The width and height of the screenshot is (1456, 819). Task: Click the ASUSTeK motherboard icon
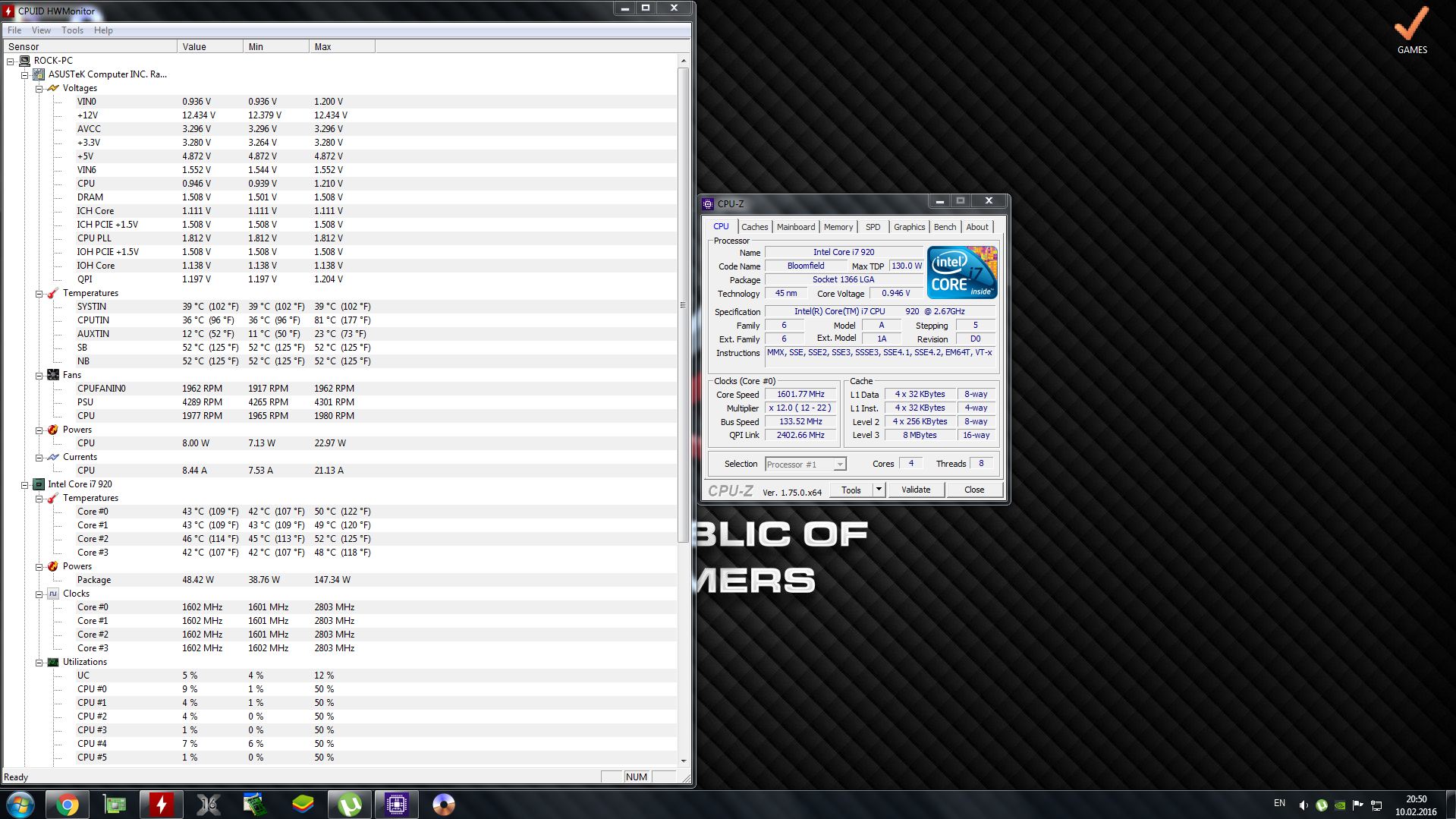click(39, 74)
